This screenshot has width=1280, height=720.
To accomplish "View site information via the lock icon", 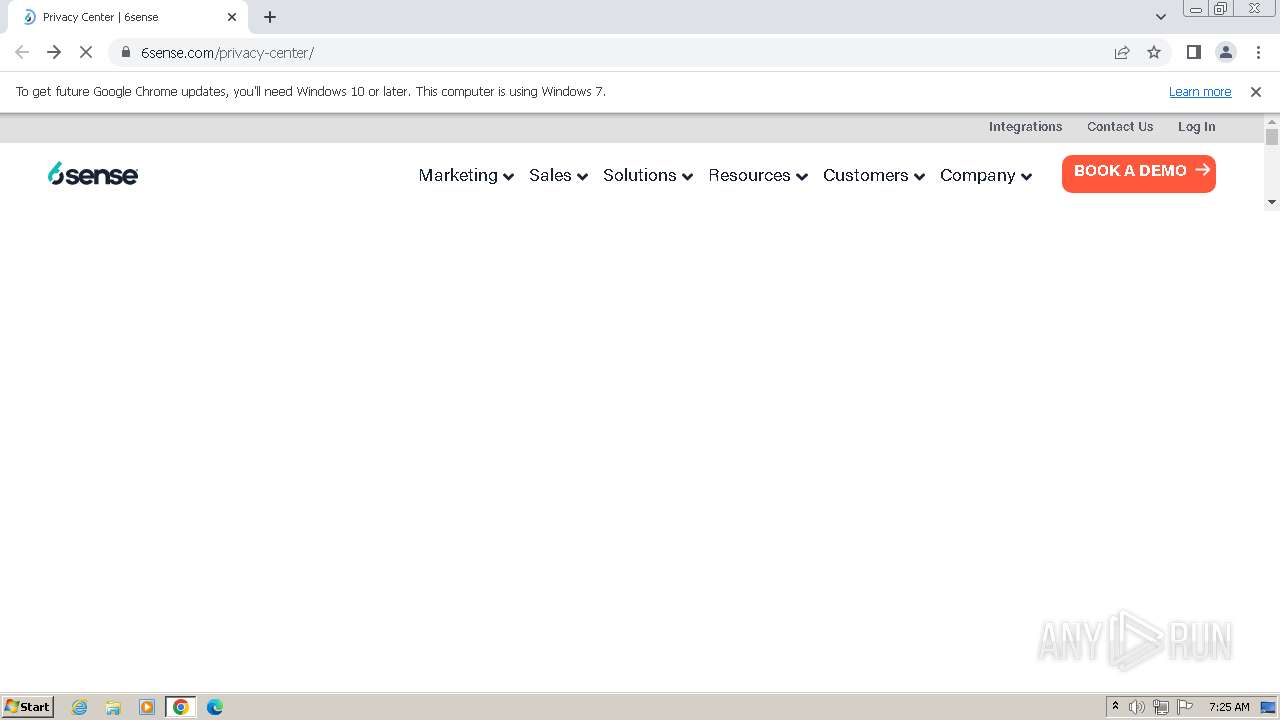I will tap(126, 52).
